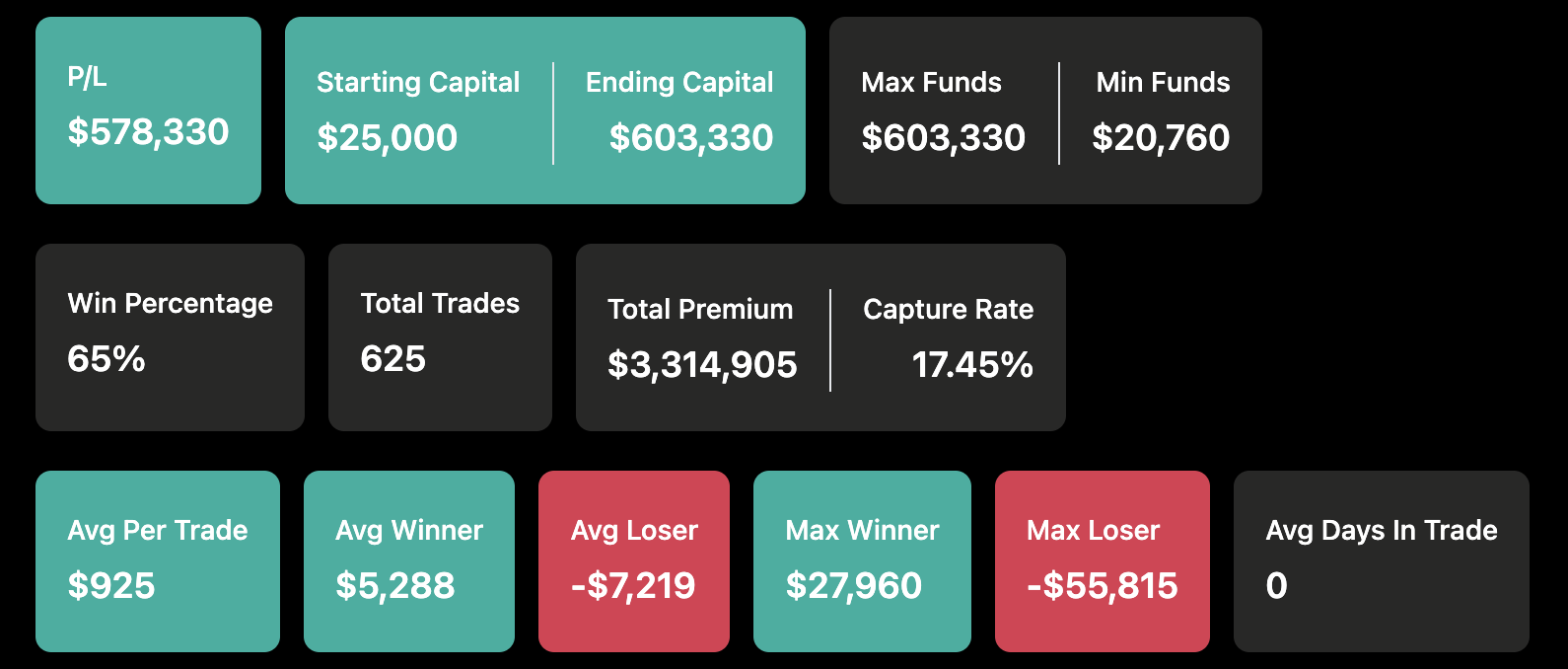Screen dimensions: 1568x669
Task: Select the $603,330 Max Funds value
Action: pos(943,137)
